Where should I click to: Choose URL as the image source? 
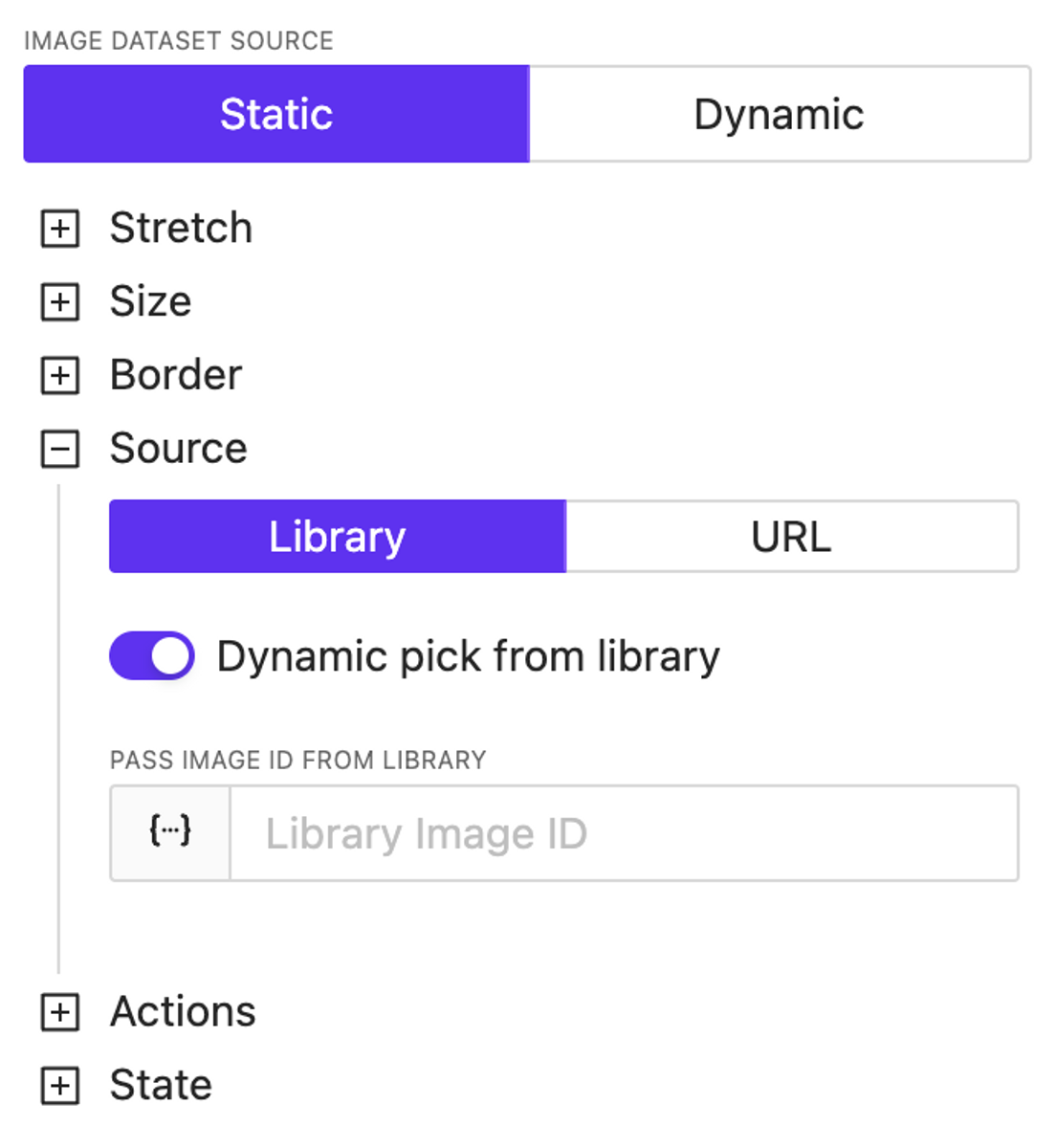[791, 537]
